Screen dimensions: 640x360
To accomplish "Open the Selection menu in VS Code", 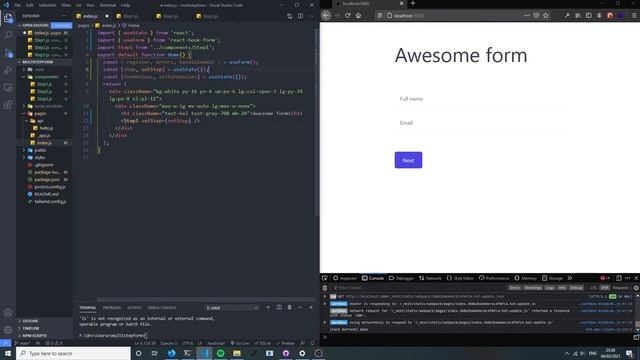I will (x=47, y=5).
